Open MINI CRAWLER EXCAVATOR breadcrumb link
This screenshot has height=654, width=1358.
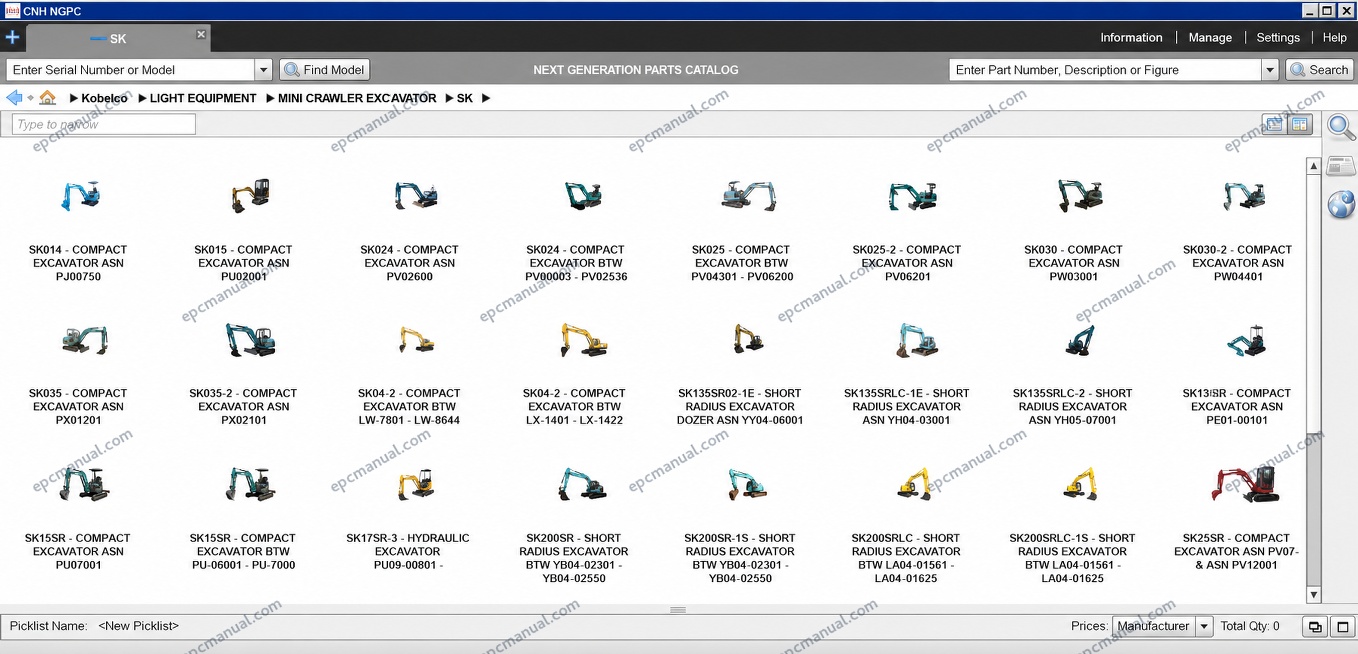pos(357,98)
